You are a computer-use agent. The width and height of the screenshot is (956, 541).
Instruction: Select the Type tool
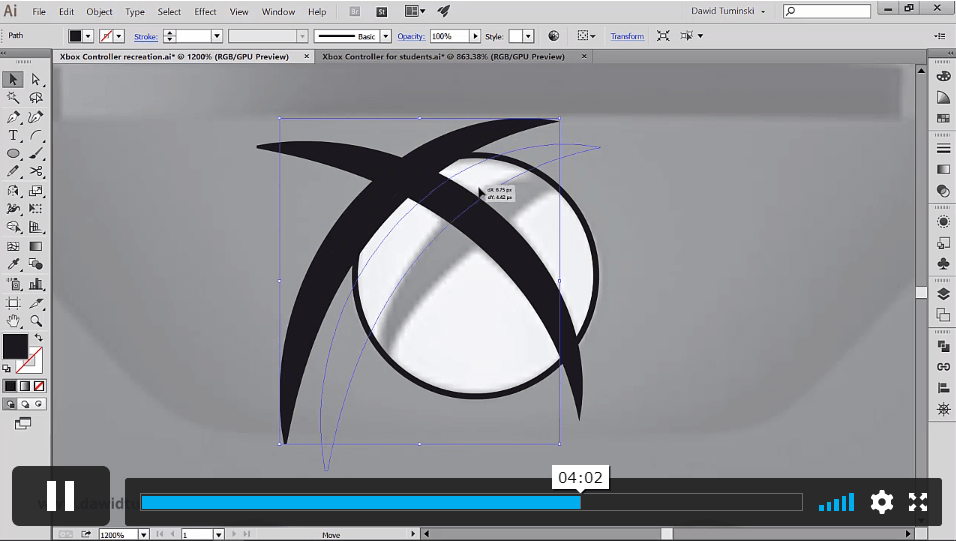13,135
